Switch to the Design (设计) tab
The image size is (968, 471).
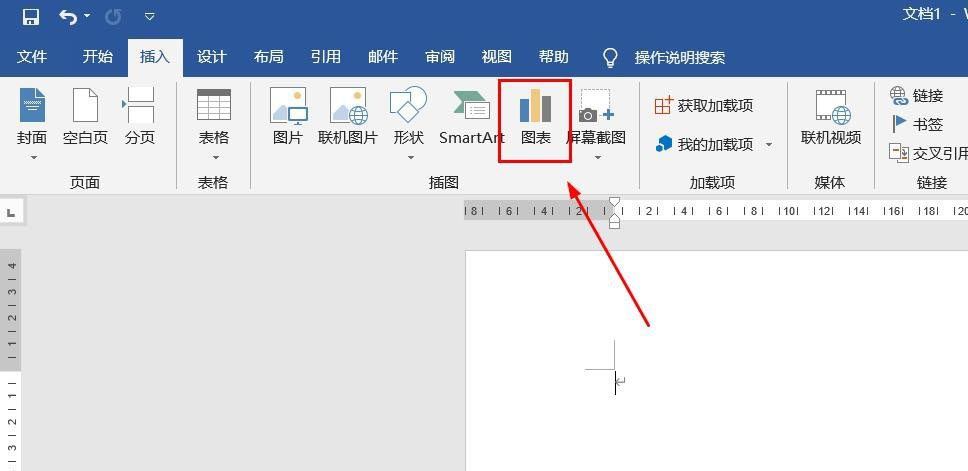coord(211,57)
